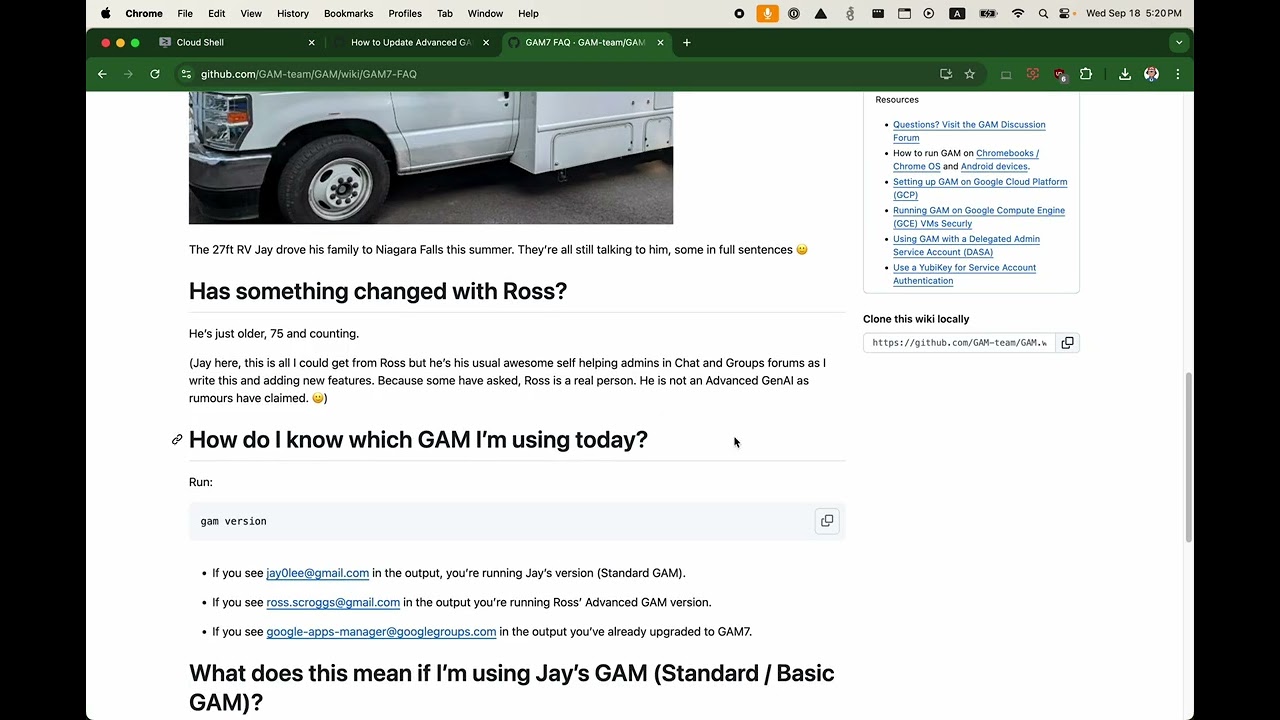Close the Cloud Shell tab
Image resolution: width=1280 pixels, height=720 pixels.
(311, 43)
